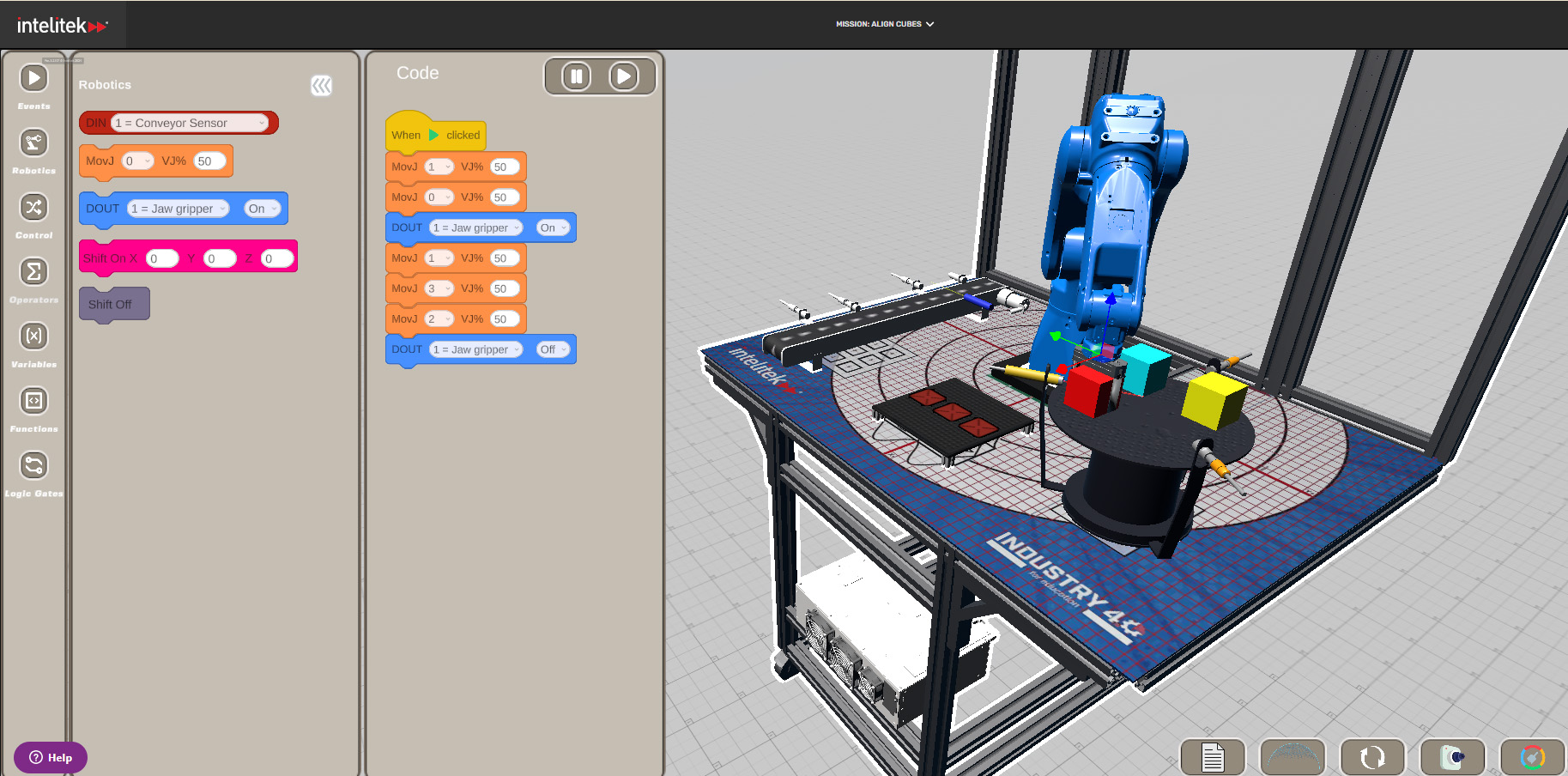Open the MISSION: ALIGN CUBES dropdown
The image size is (1568, 776).
coord(883,24)
